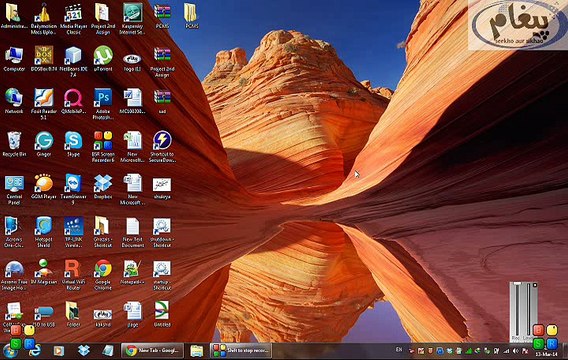Open the media player pinned taskbar icon
Screen dimensions: 568x360
click(x=59, y=350)
